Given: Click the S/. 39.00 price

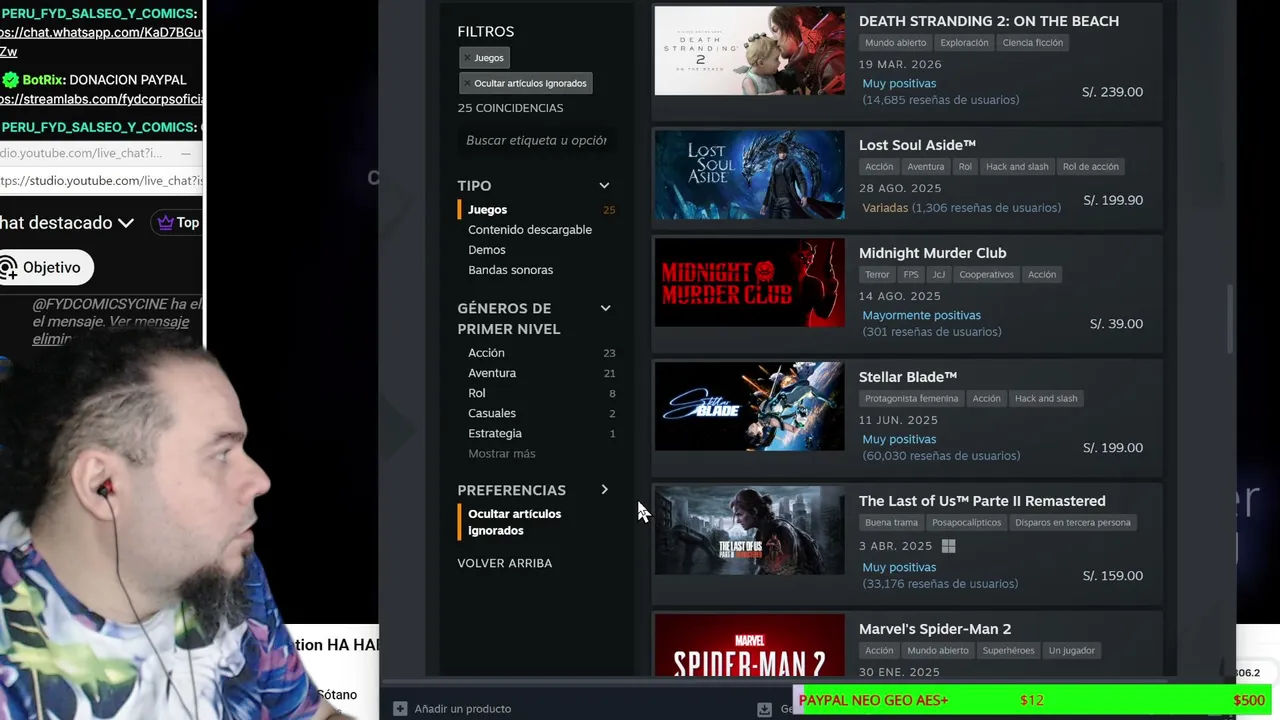Looking at the screenshot, I should click(x=1116, y=324).
